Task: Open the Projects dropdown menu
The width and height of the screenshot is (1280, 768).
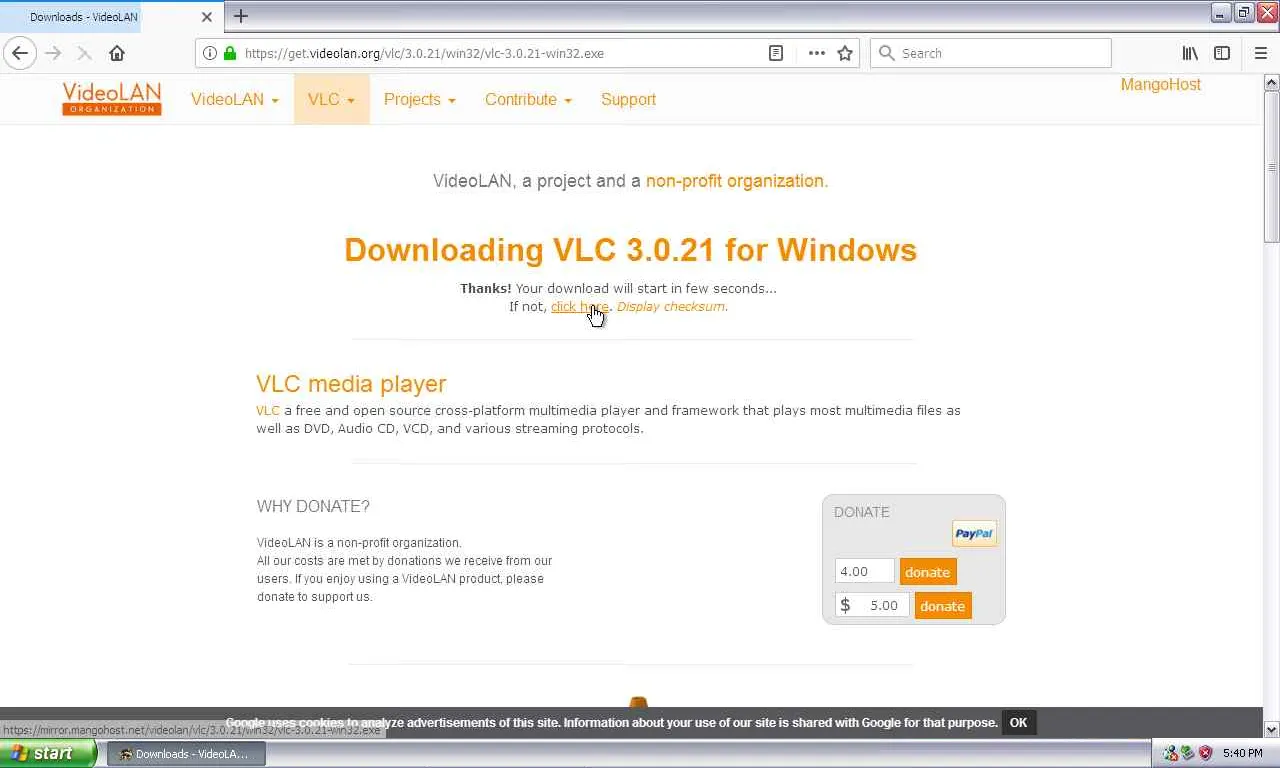Action: pos(419,99)
